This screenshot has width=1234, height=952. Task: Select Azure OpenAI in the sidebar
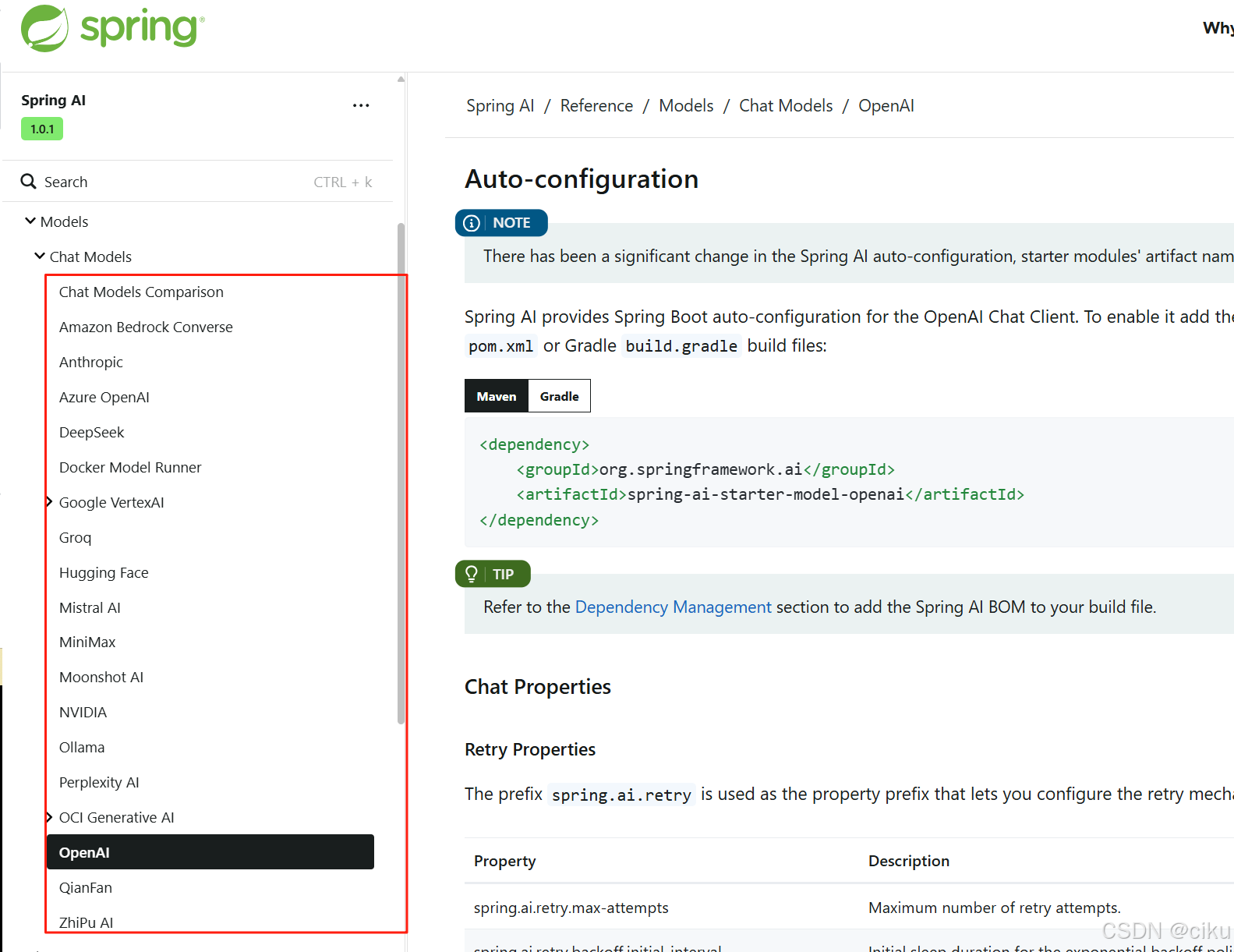(104, 397)
